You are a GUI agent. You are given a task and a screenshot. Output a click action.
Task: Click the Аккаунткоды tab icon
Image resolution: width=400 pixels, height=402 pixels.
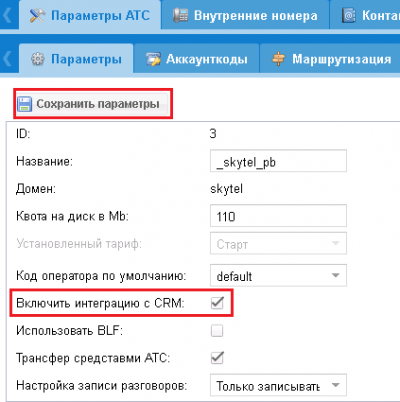153,59
